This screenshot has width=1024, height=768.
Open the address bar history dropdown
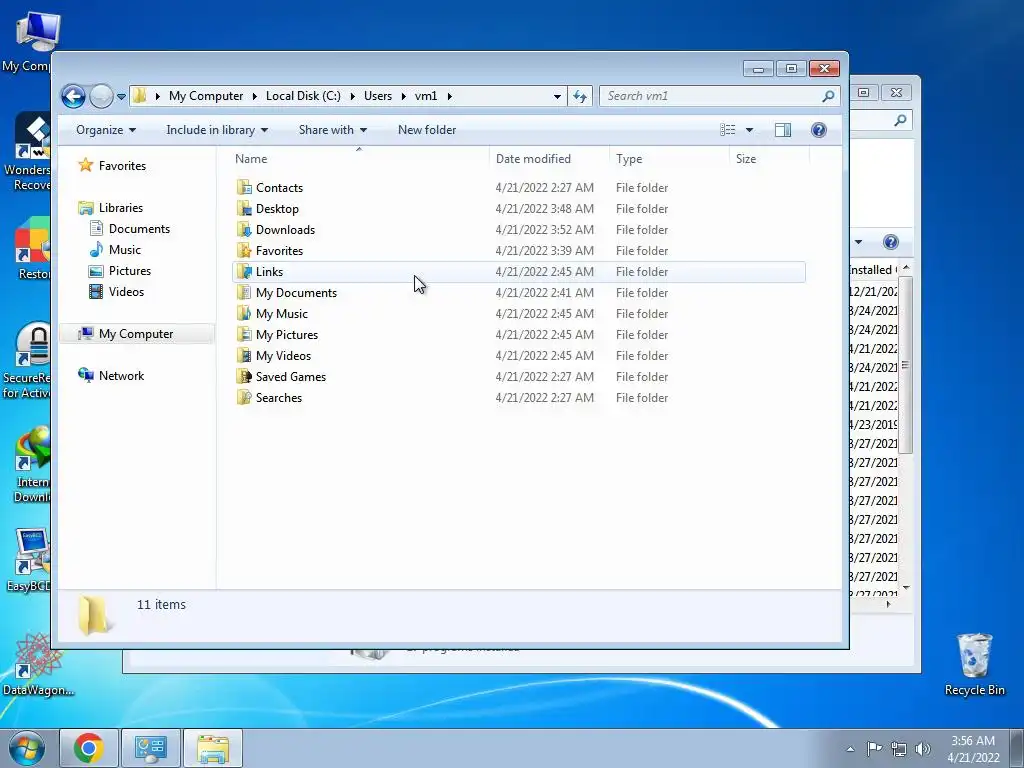557,97
